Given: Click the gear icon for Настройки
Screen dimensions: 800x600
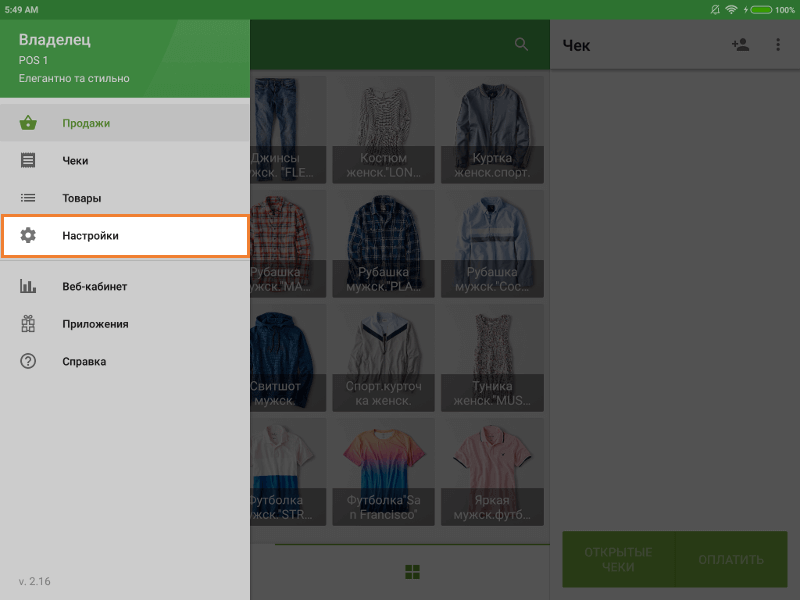Looking at the screenshot, I should (28, 235).
